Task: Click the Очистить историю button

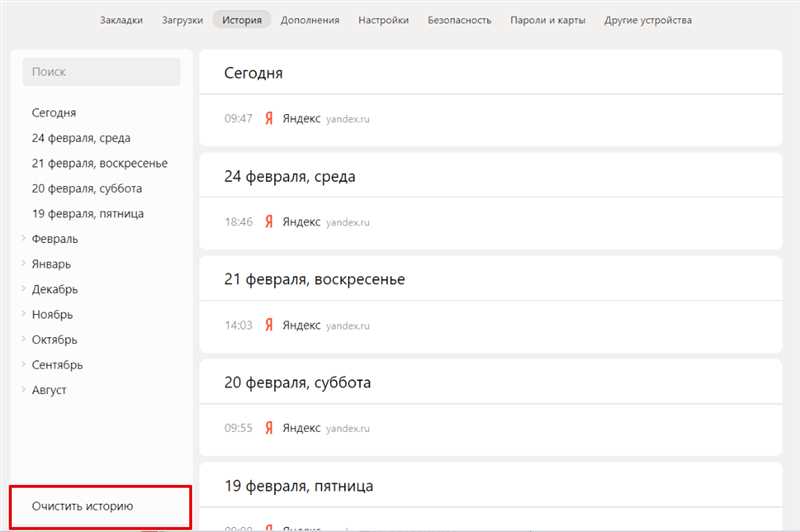Action: click(82, 506)
